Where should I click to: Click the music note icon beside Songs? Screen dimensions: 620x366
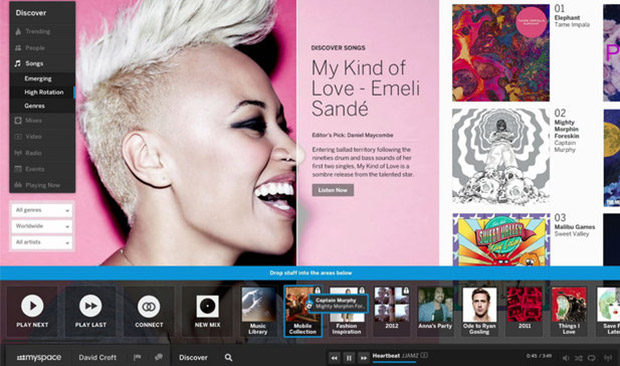tap(18, 63)
